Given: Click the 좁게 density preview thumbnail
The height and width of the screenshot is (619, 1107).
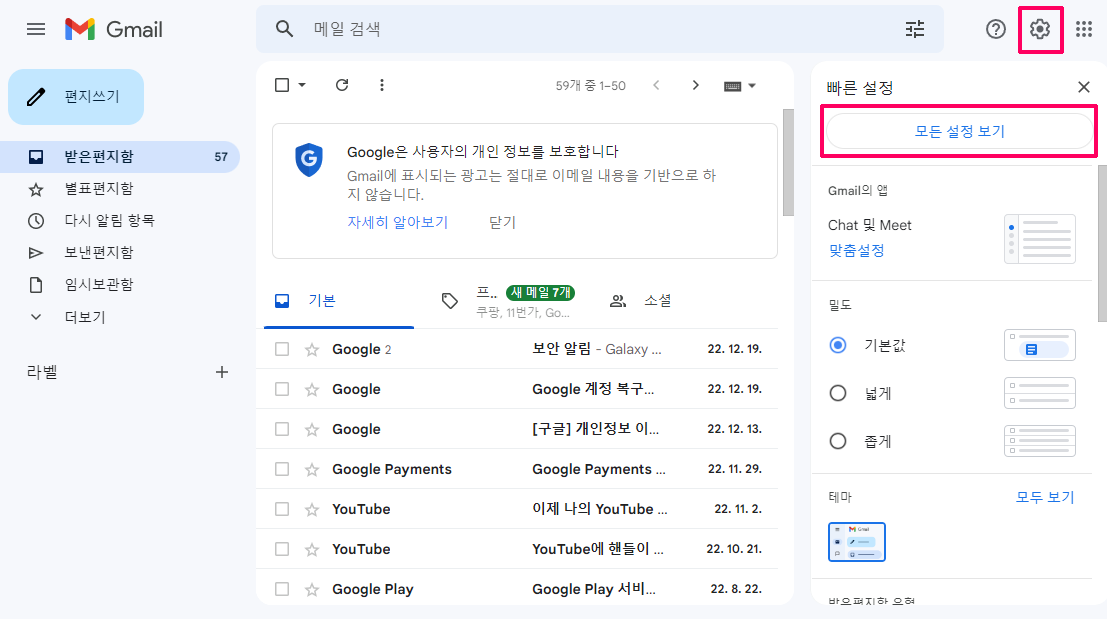Looking at the screenshot, I should (x=1040, y=441).
